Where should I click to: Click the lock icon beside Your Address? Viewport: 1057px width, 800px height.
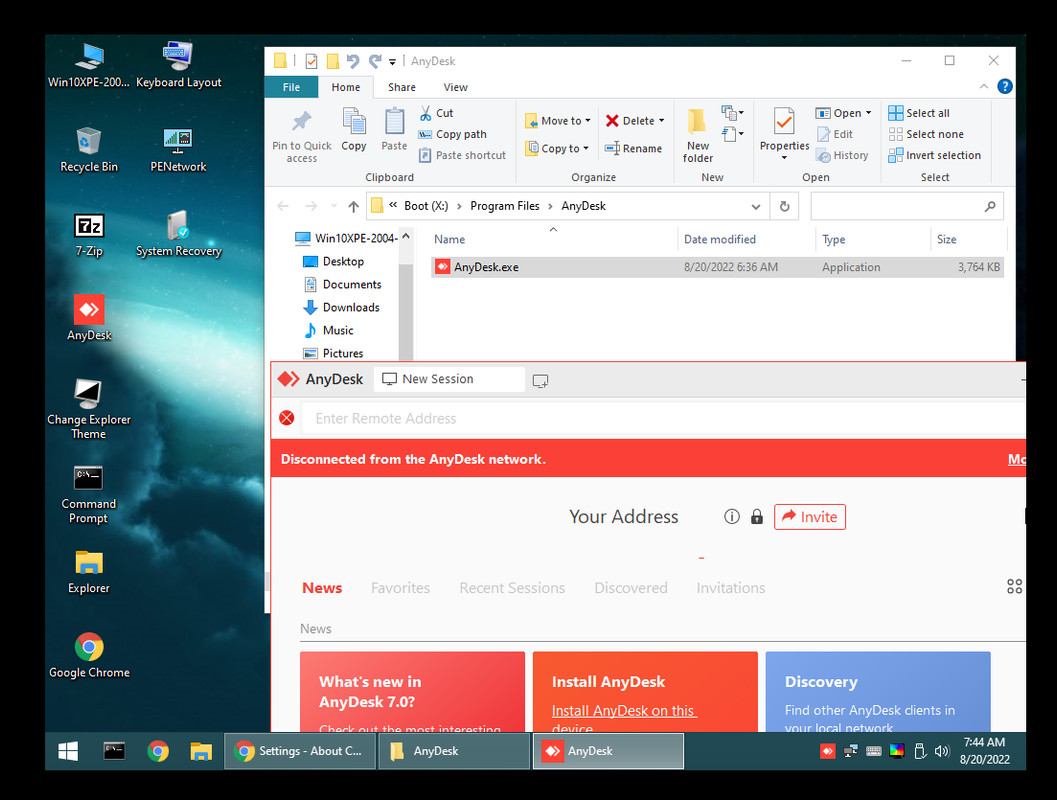[x=757, y=516]
